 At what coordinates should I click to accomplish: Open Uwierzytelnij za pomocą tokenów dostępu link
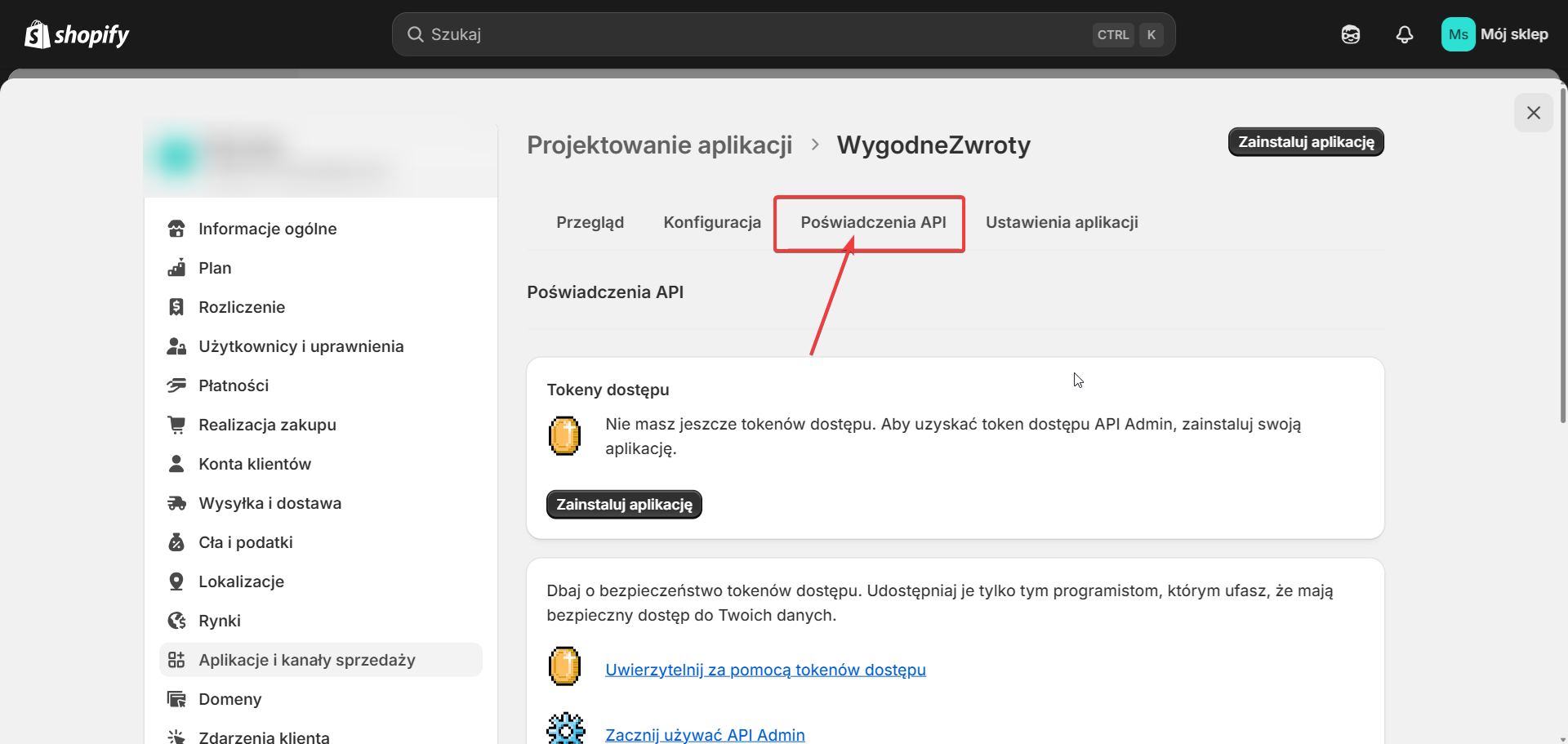(765, 670)
